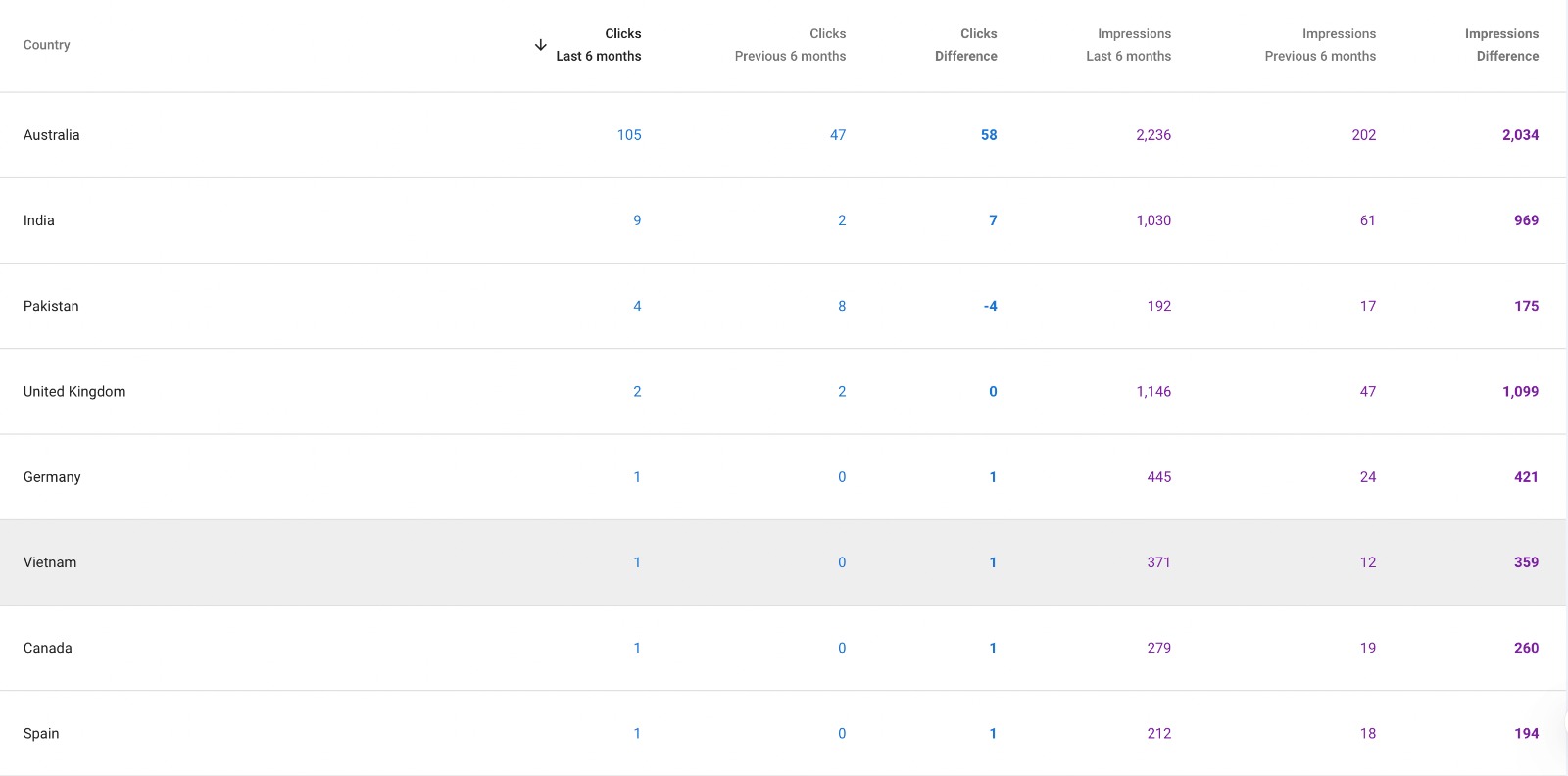Viewport: 1568px width, 776px height.
Task: Open the Canada country entry
Action: 48,648
